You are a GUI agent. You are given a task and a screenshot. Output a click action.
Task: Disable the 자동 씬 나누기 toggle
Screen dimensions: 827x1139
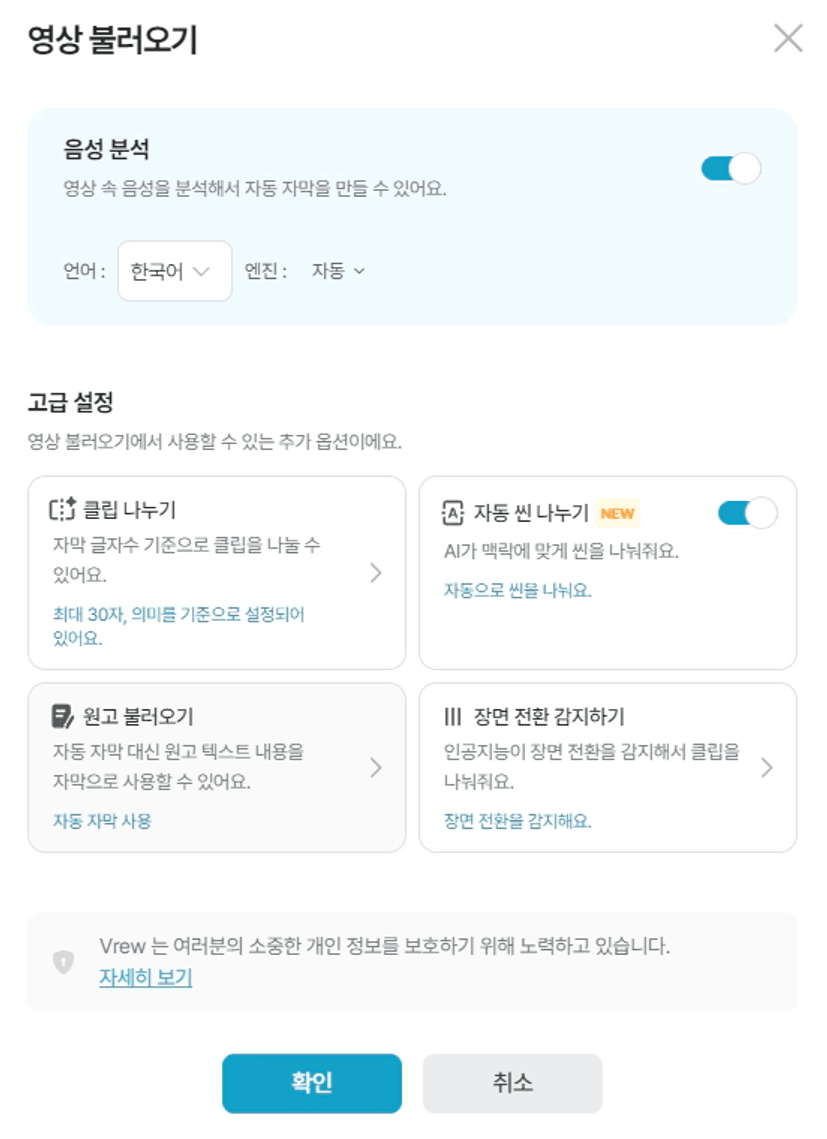coord(747,513)
